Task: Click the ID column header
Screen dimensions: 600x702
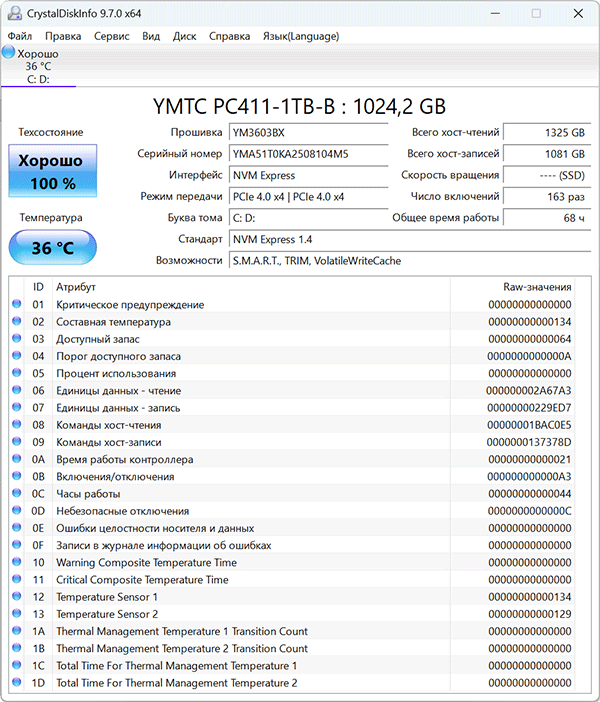Action: [x=38, y=287]
